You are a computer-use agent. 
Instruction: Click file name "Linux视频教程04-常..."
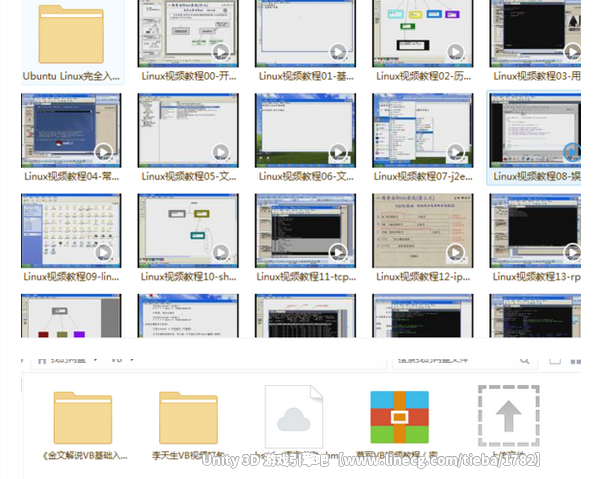point(71,176)
